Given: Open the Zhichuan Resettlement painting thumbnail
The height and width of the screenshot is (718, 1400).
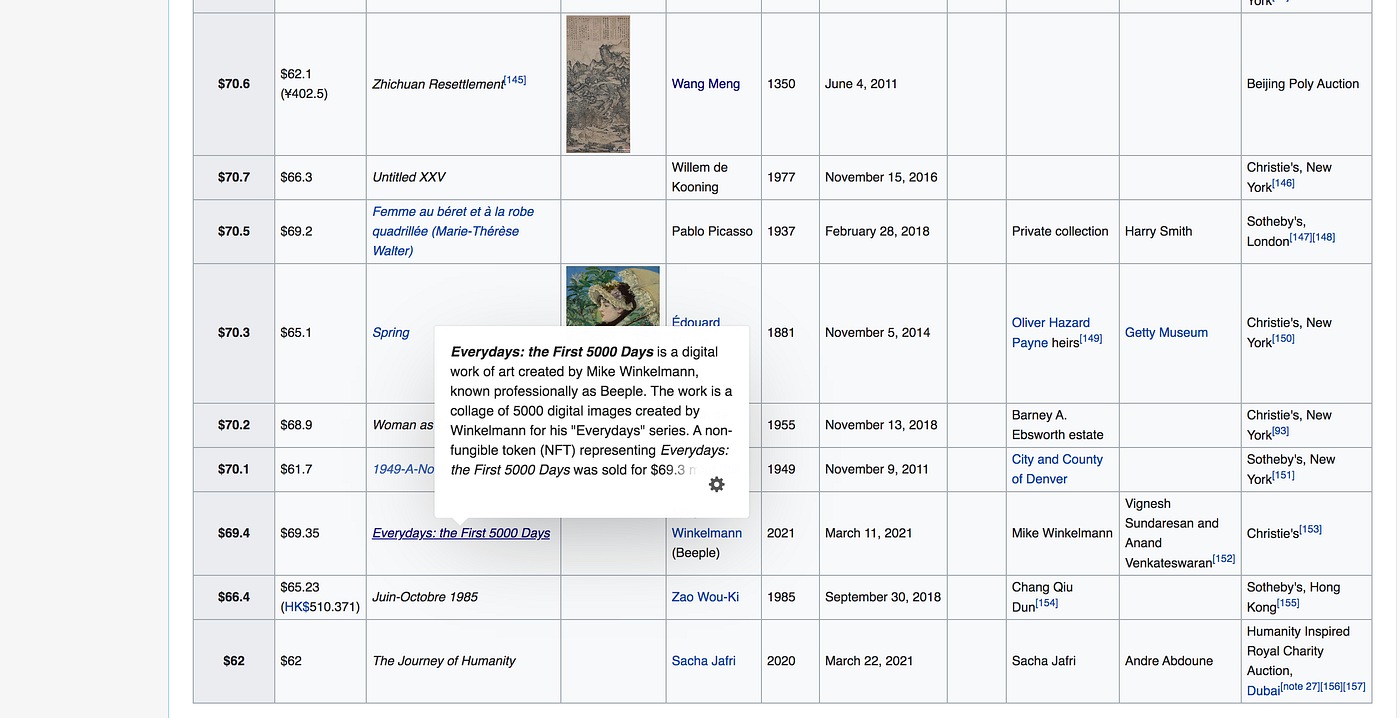Looking at the screenshot, I should click(x=598, y=84).
